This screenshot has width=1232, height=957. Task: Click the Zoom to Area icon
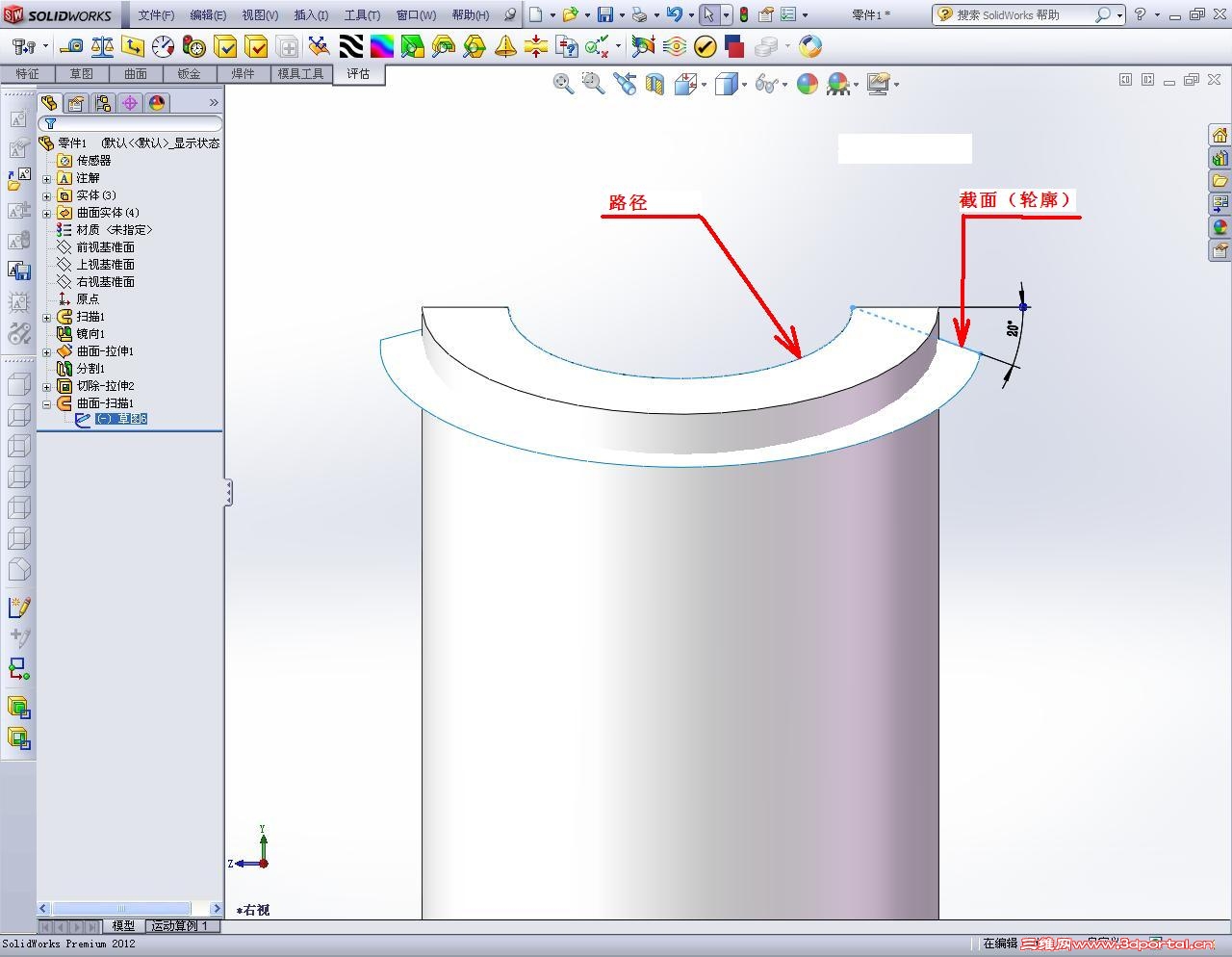593,84
